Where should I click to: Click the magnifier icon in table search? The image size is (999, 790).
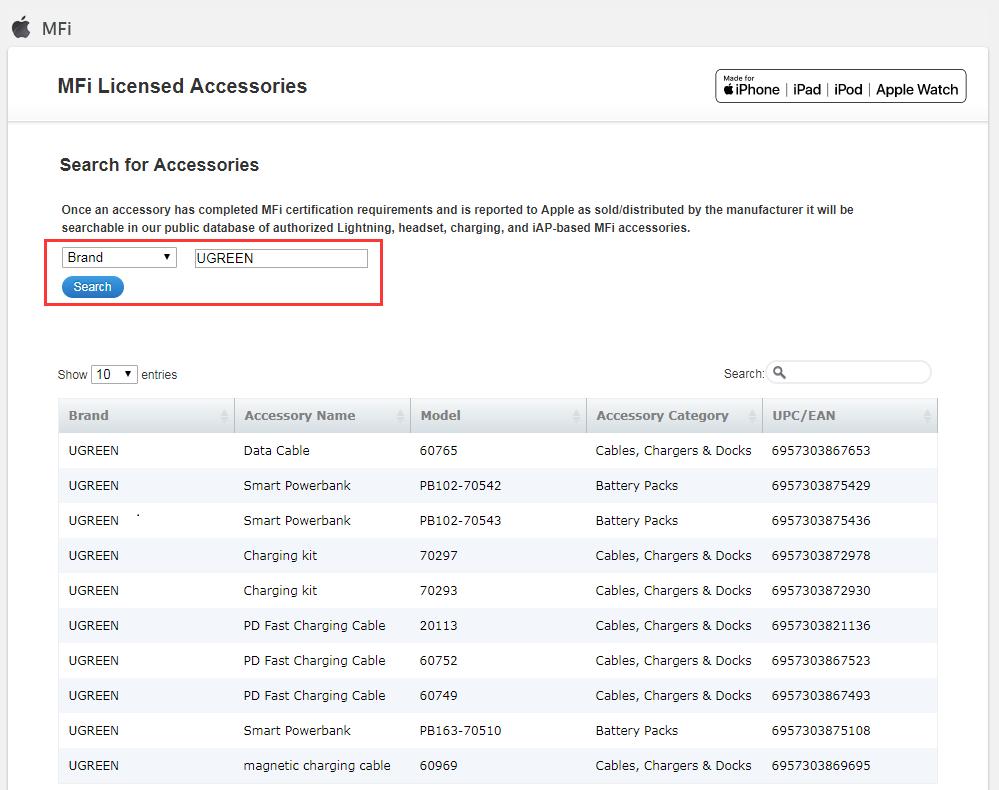point(780,373)
